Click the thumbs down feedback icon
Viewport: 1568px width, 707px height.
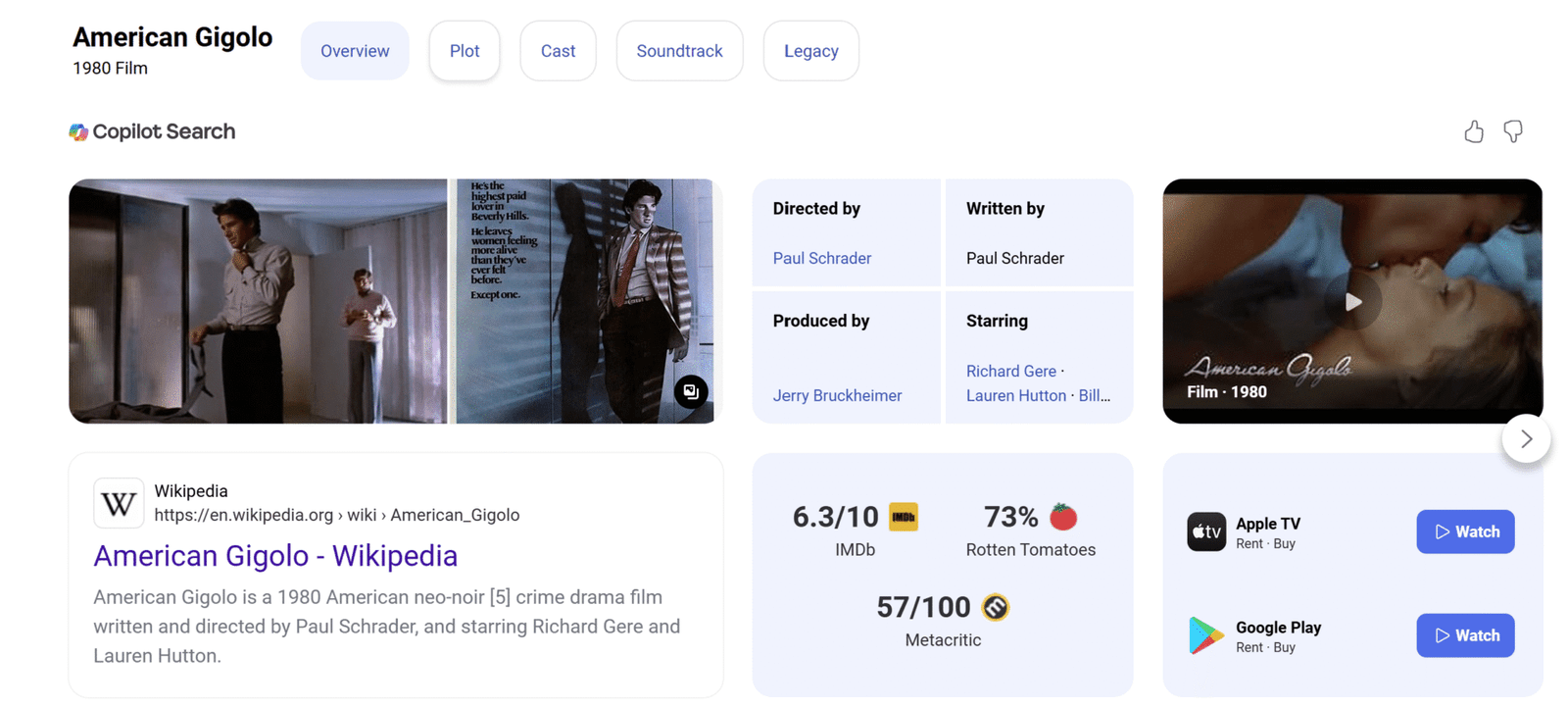[1513, 131]
